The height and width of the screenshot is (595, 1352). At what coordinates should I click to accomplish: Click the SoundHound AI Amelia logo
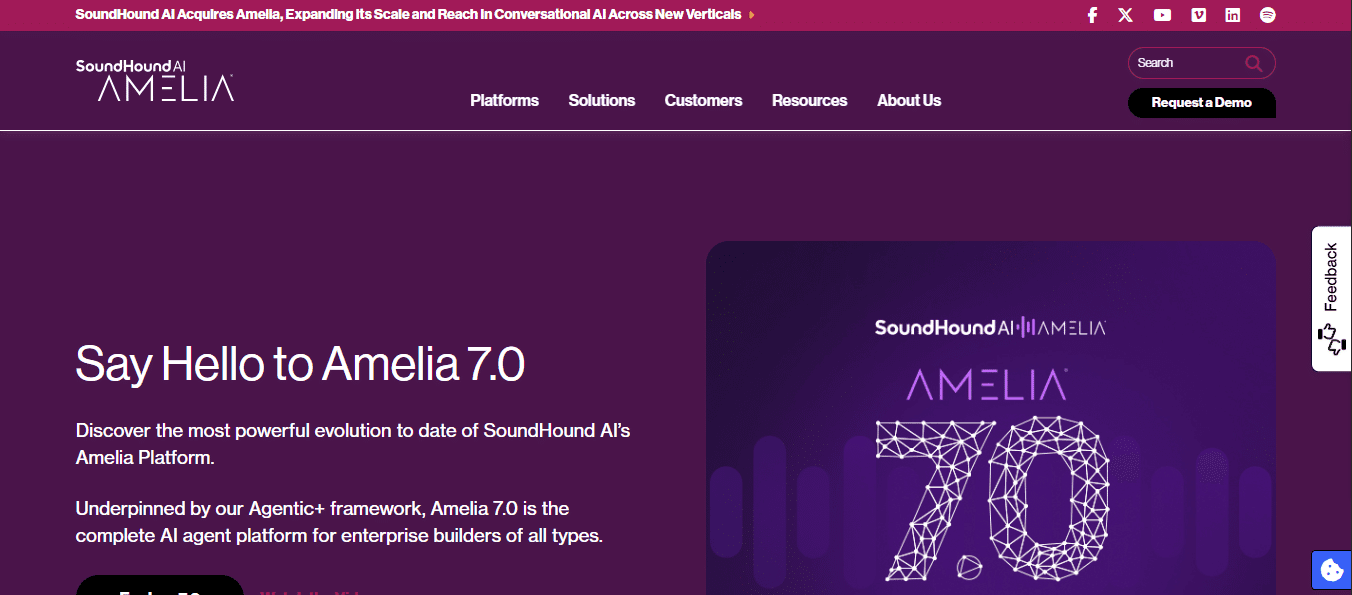pos(155,80)
